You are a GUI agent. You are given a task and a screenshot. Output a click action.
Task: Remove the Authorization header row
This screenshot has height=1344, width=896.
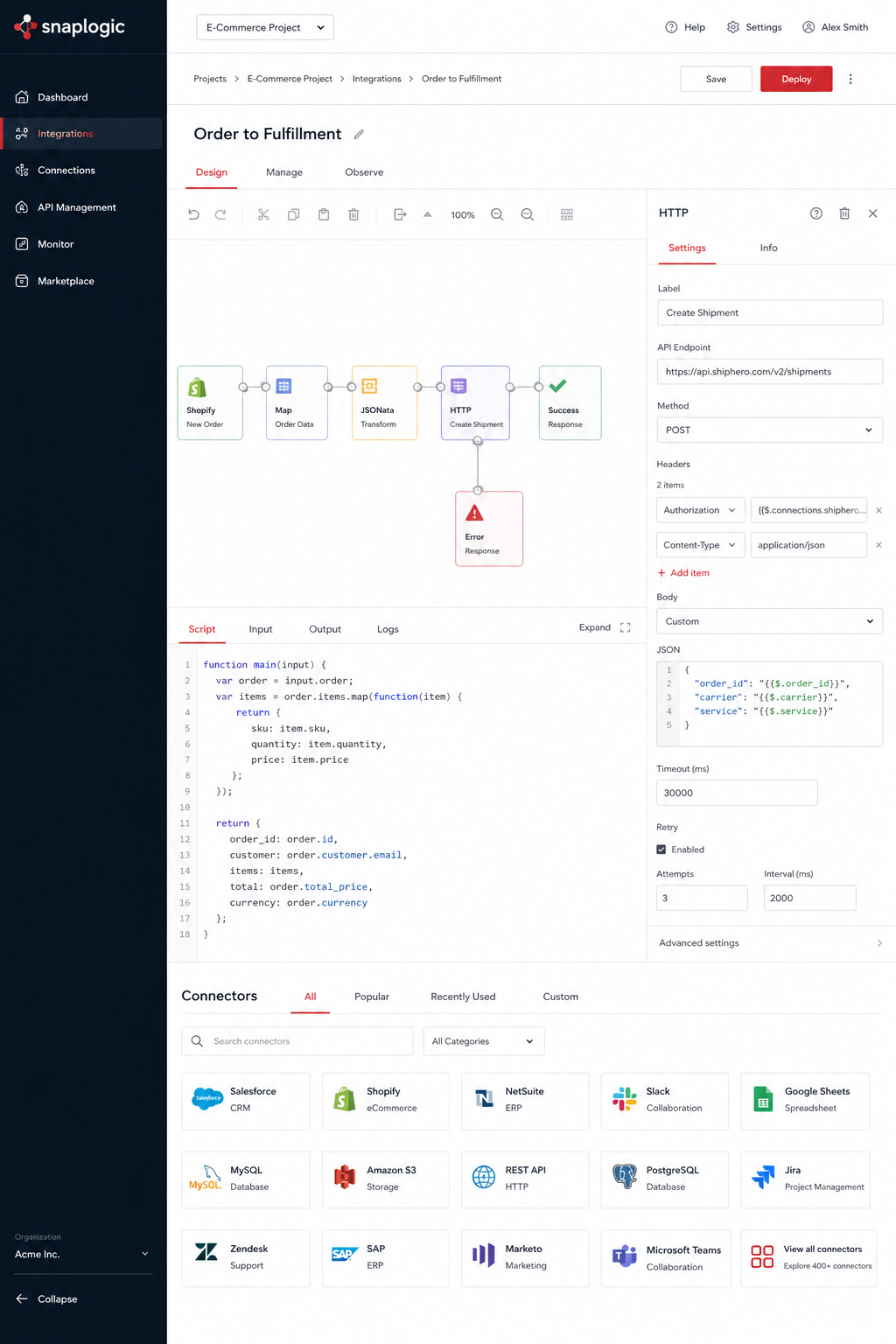[x=878, y=510]
